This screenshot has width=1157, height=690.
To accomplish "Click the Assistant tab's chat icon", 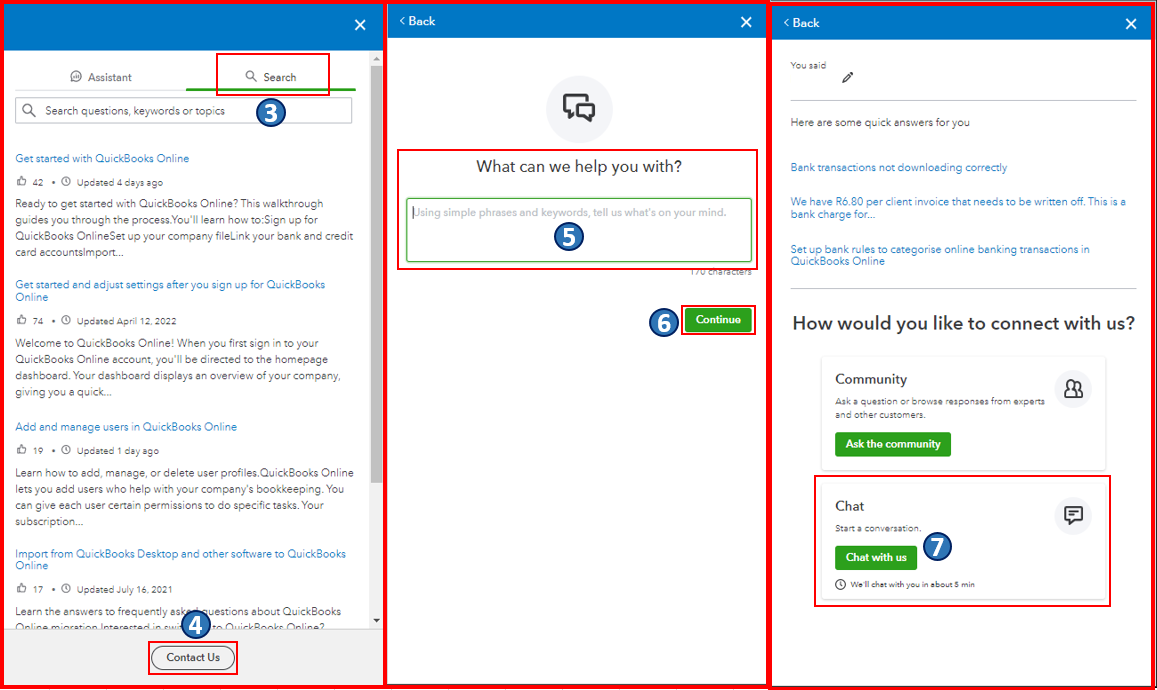I will 76,76.
